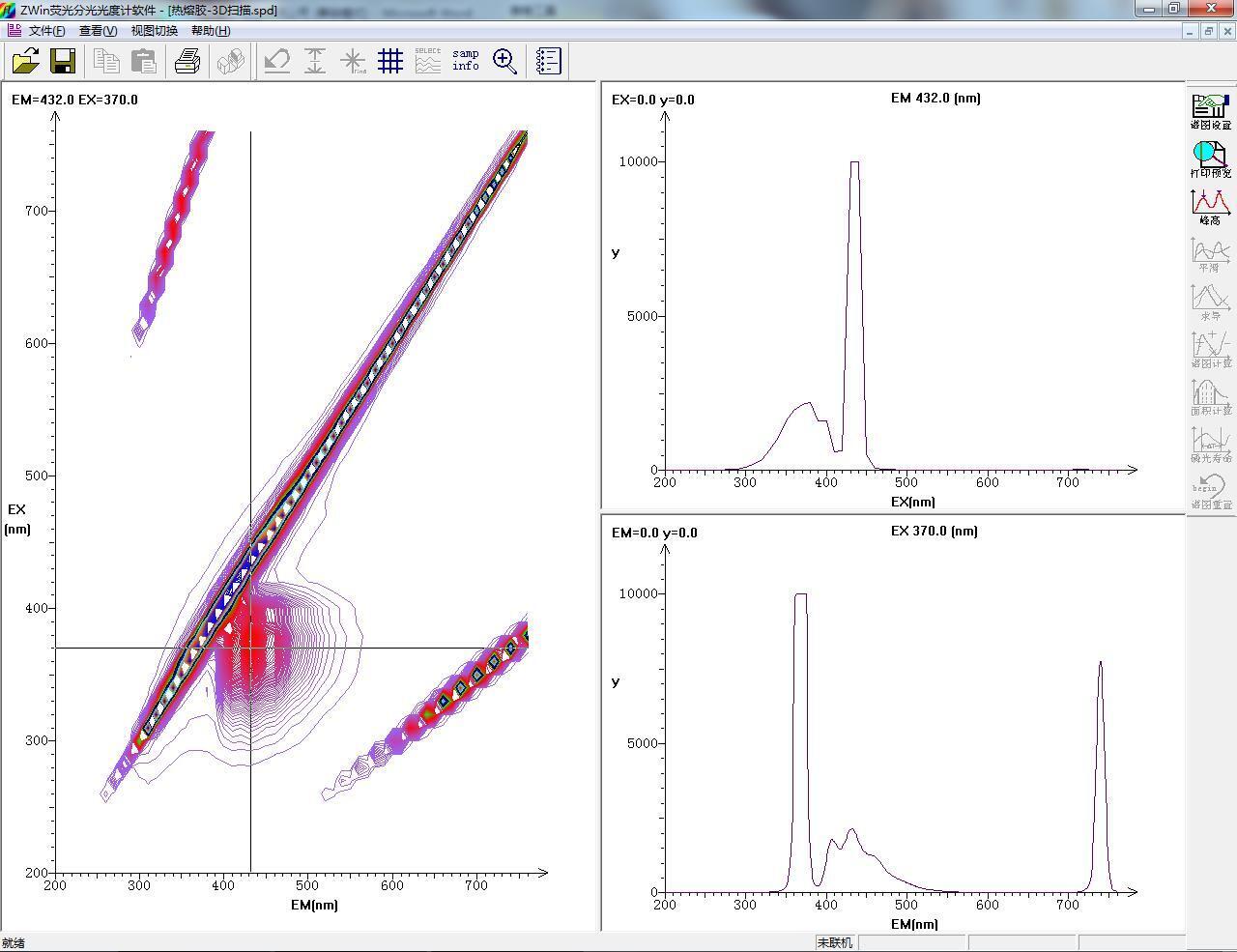1237x952 pixels.
Task: Save the spectrum with the floppy disk icon
Action: (63, 62)
